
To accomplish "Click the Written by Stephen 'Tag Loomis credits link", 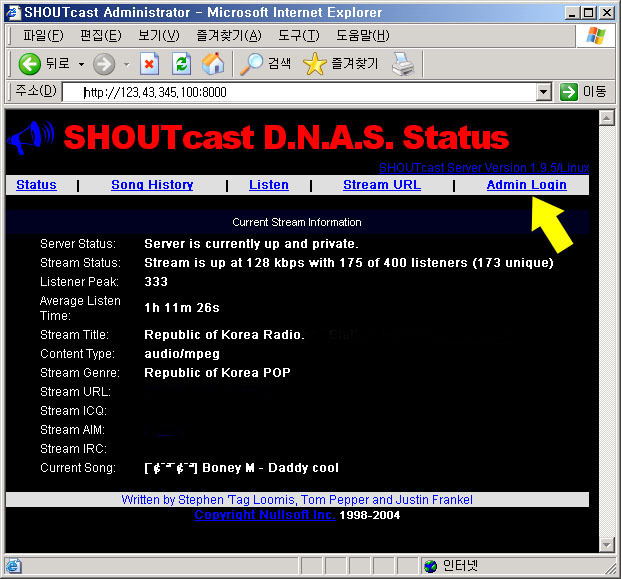I will point(297,500).
